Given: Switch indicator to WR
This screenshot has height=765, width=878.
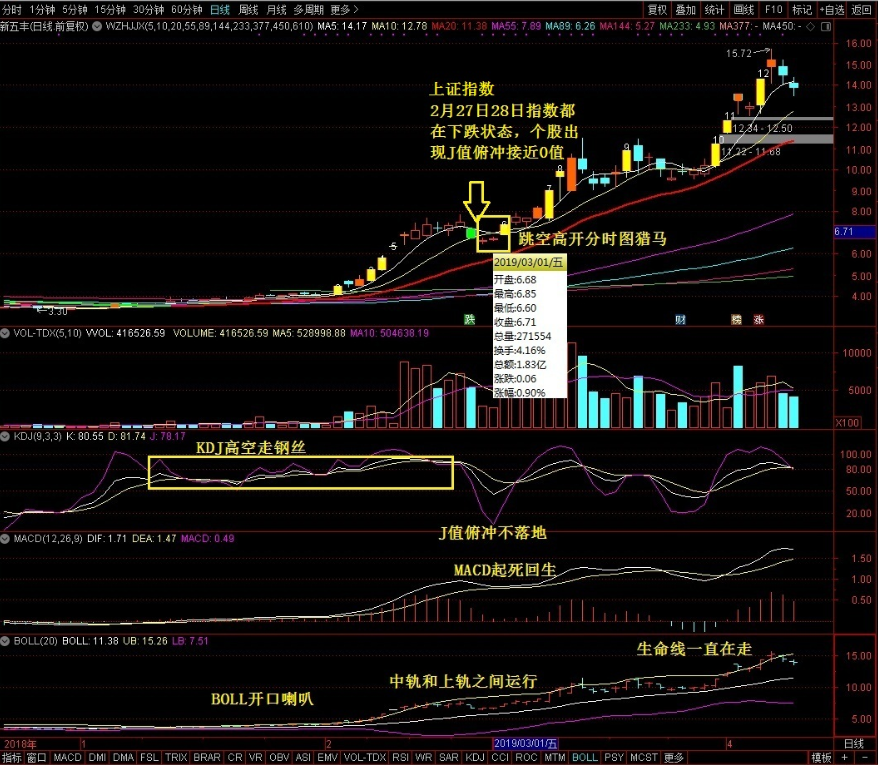Looking at the screenshot, I should tap(424, 758).
